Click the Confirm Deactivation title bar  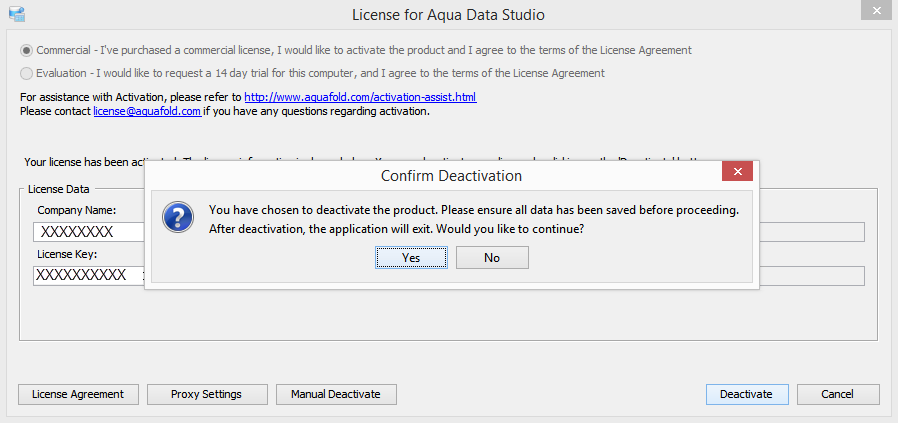[450, 176]
